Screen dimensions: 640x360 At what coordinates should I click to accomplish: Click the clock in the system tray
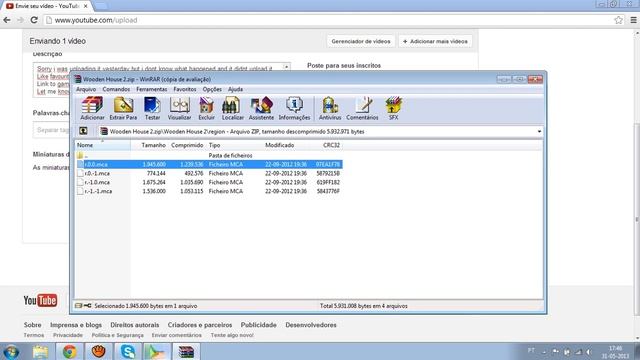click(x=615, y=352)
